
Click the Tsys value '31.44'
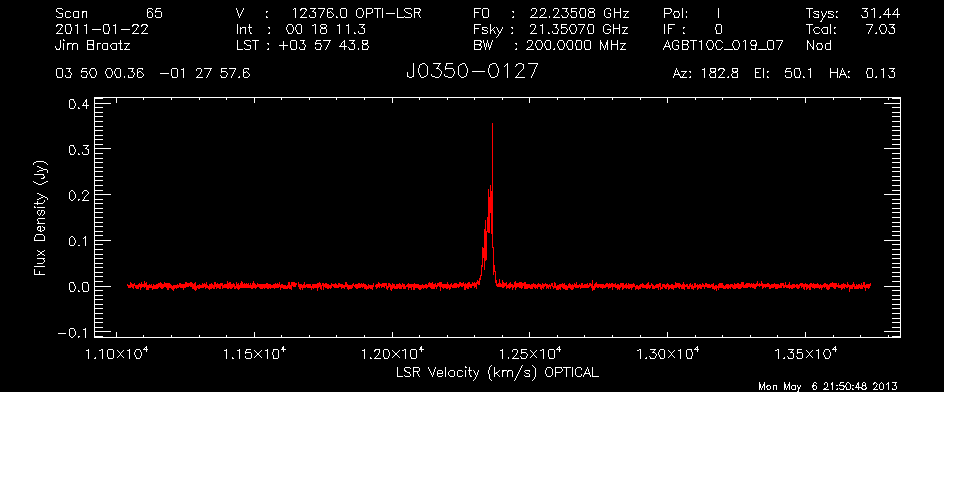(x=880, y=13)
